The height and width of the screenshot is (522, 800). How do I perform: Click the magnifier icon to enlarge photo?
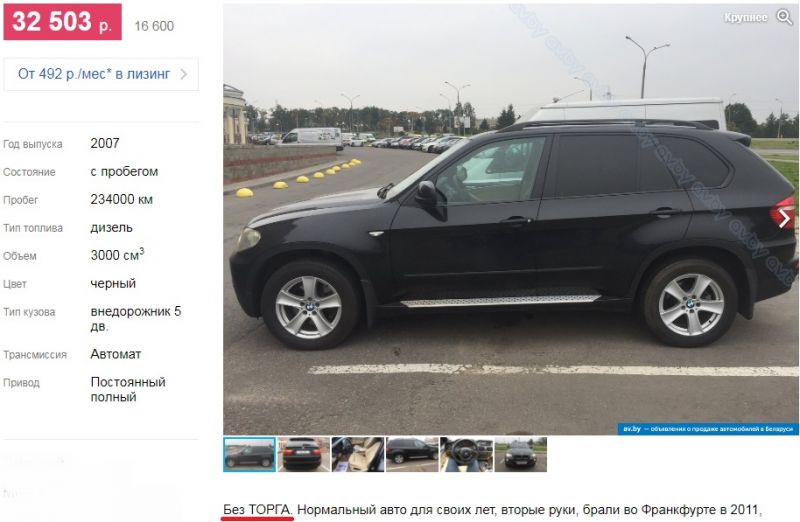point(784,17)
